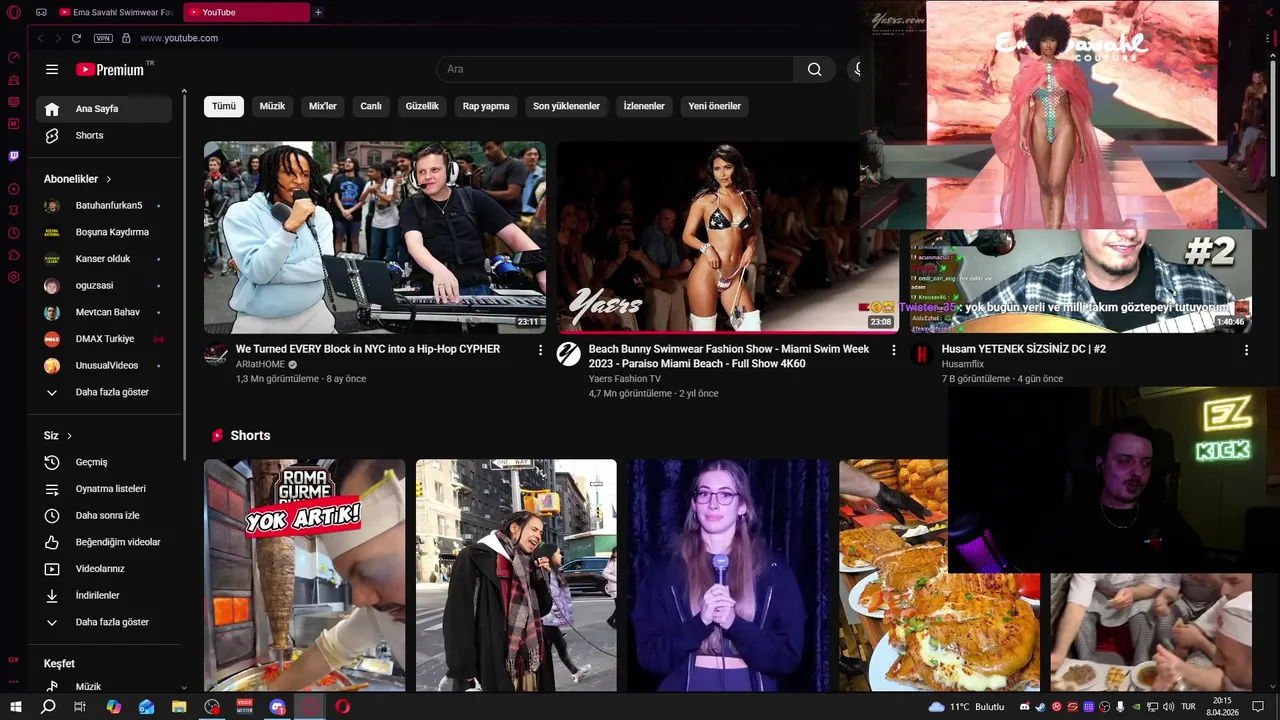
Task: Open Geçmiş watch history
Action: pos(104,462)
